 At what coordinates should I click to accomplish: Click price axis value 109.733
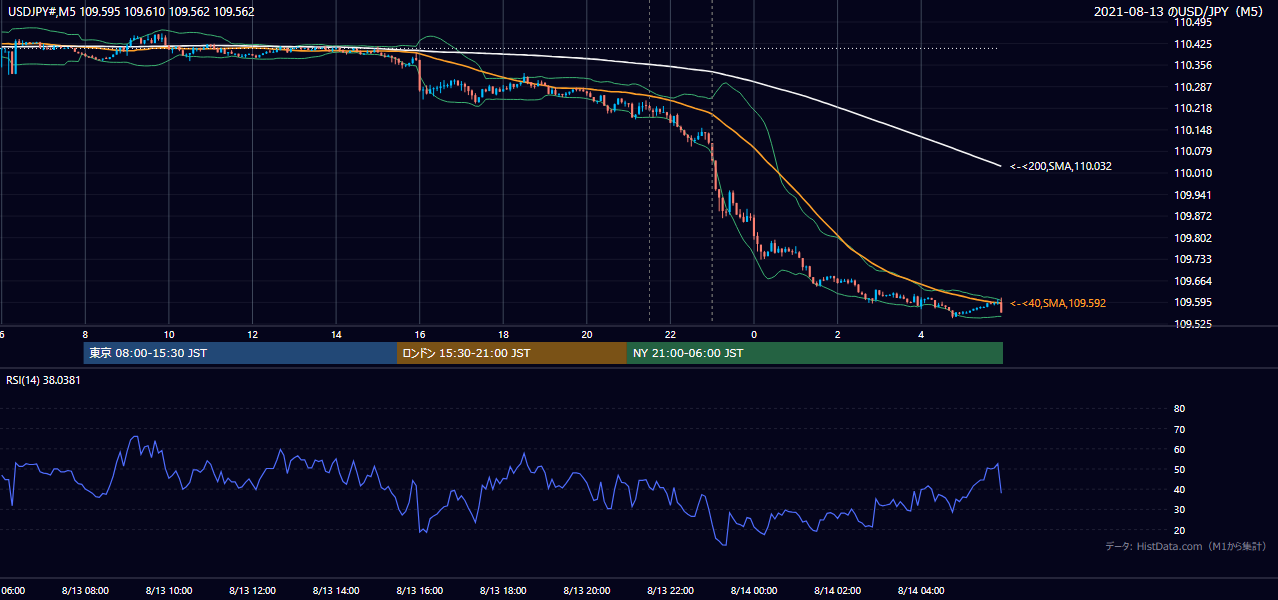click(x=1192, y=259)
